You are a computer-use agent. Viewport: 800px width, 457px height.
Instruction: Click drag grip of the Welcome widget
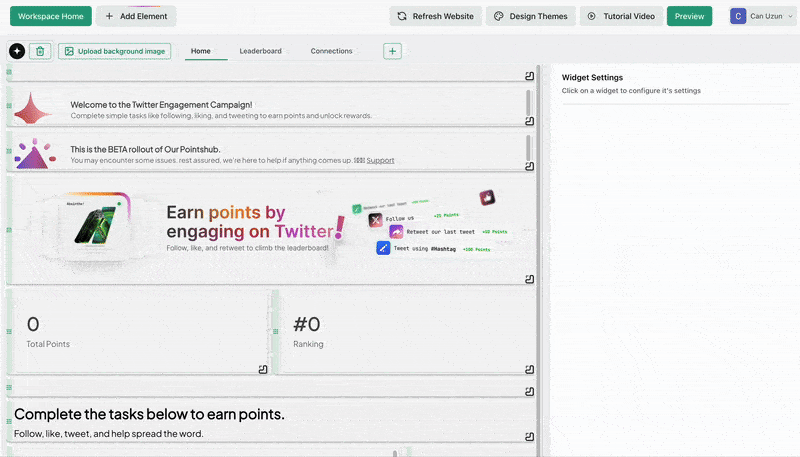[x=9, y=106]
